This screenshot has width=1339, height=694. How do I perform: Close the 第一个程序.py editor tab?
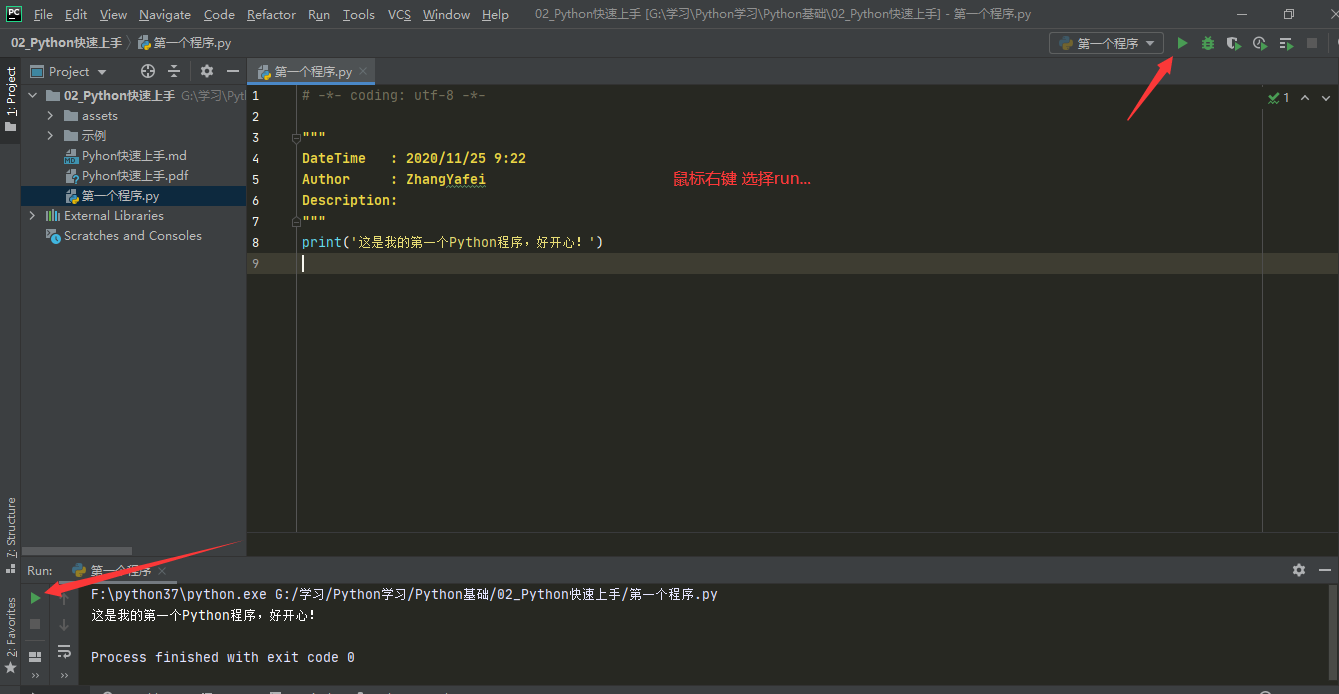pyautogui.click(x=364, y=71)
